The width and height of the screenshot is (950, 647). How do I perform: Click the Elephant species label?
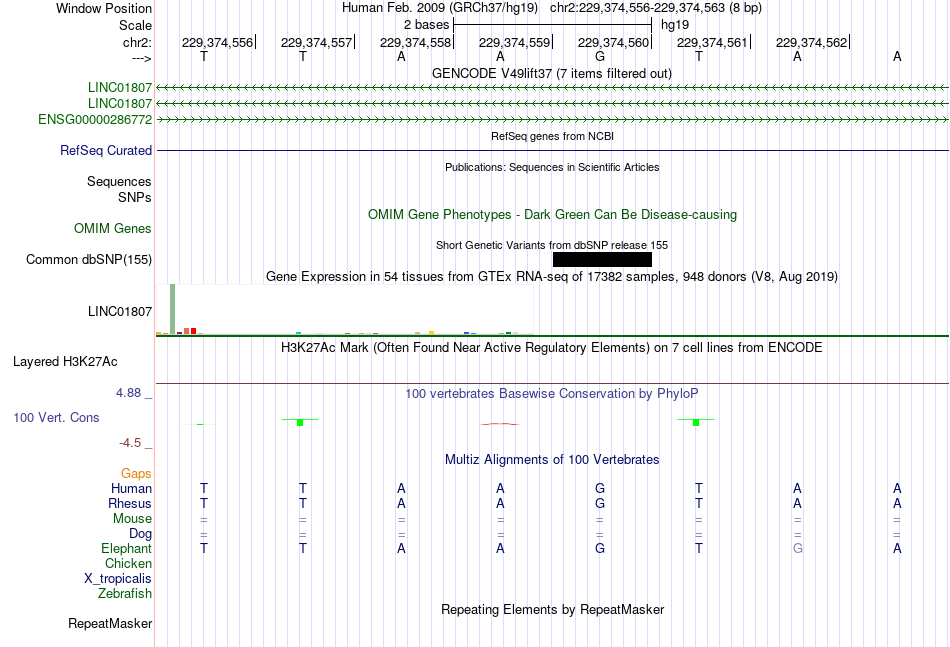(126, 548)
